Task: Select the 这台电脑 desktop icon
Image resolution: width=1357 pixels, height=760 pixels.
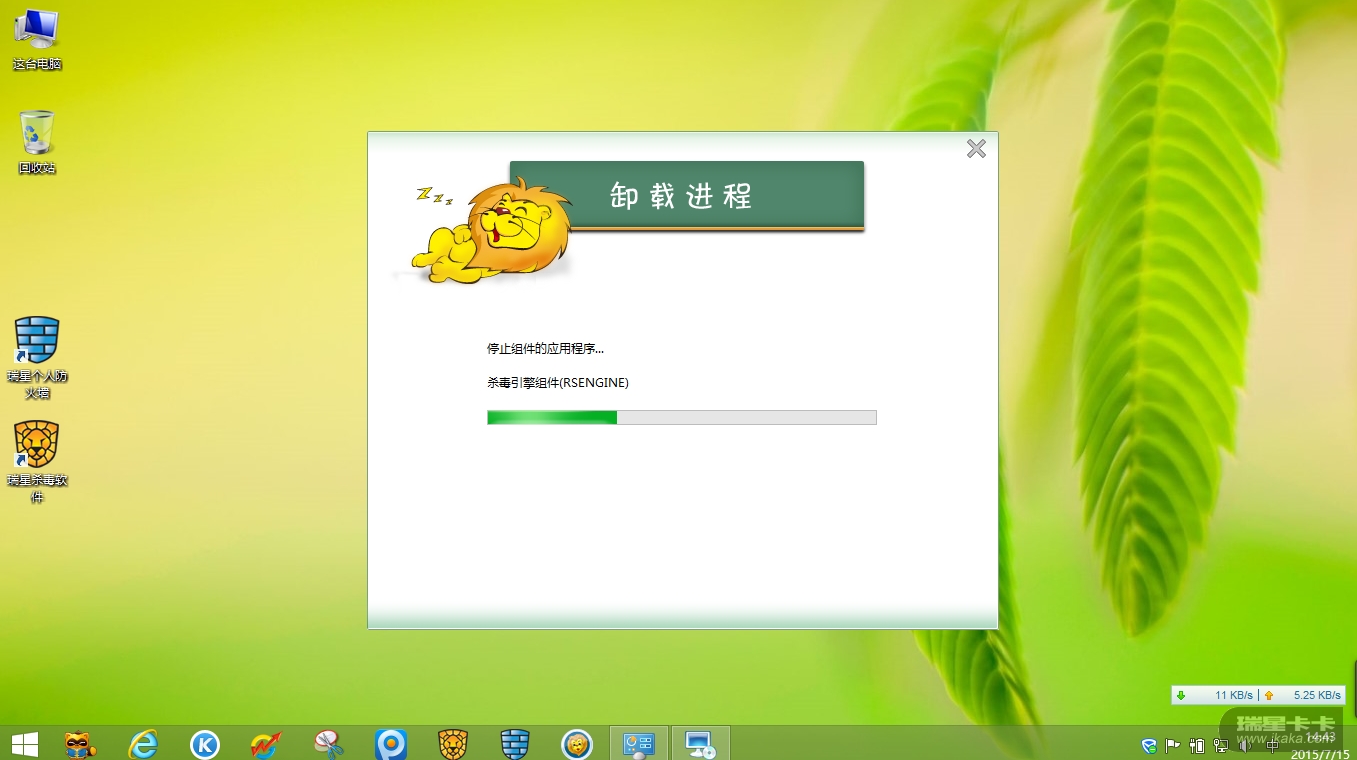Action: tap(37, 40)
